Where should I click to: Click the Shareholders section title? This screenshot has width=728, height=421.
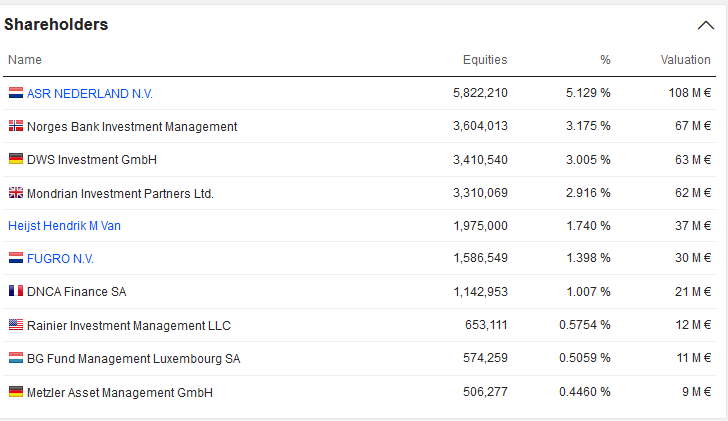pyautogui.click(x=56, y=25)
